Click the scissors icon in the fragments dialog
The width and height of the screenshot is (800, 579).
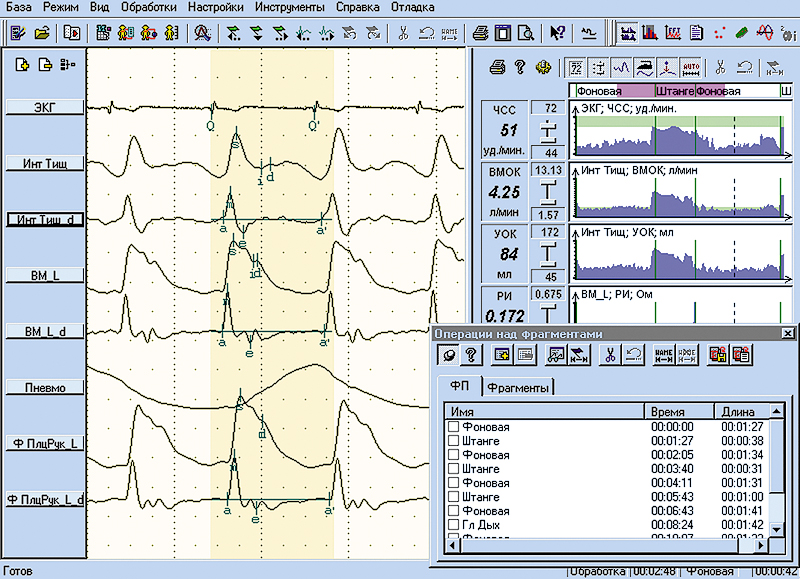point(607,354)
